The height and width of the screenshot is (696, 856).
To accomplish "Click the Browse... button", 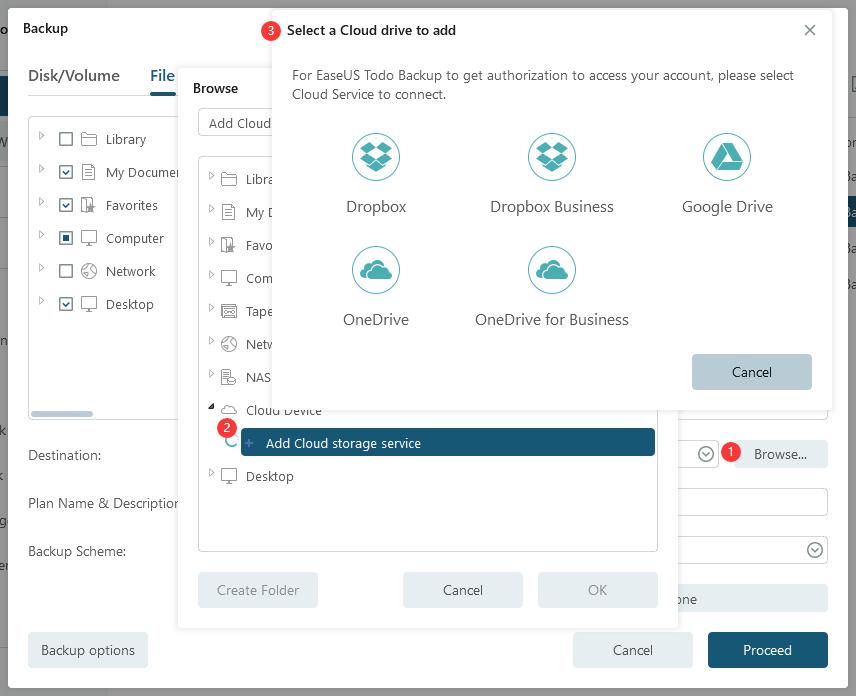I will click(x=780, y=454).
